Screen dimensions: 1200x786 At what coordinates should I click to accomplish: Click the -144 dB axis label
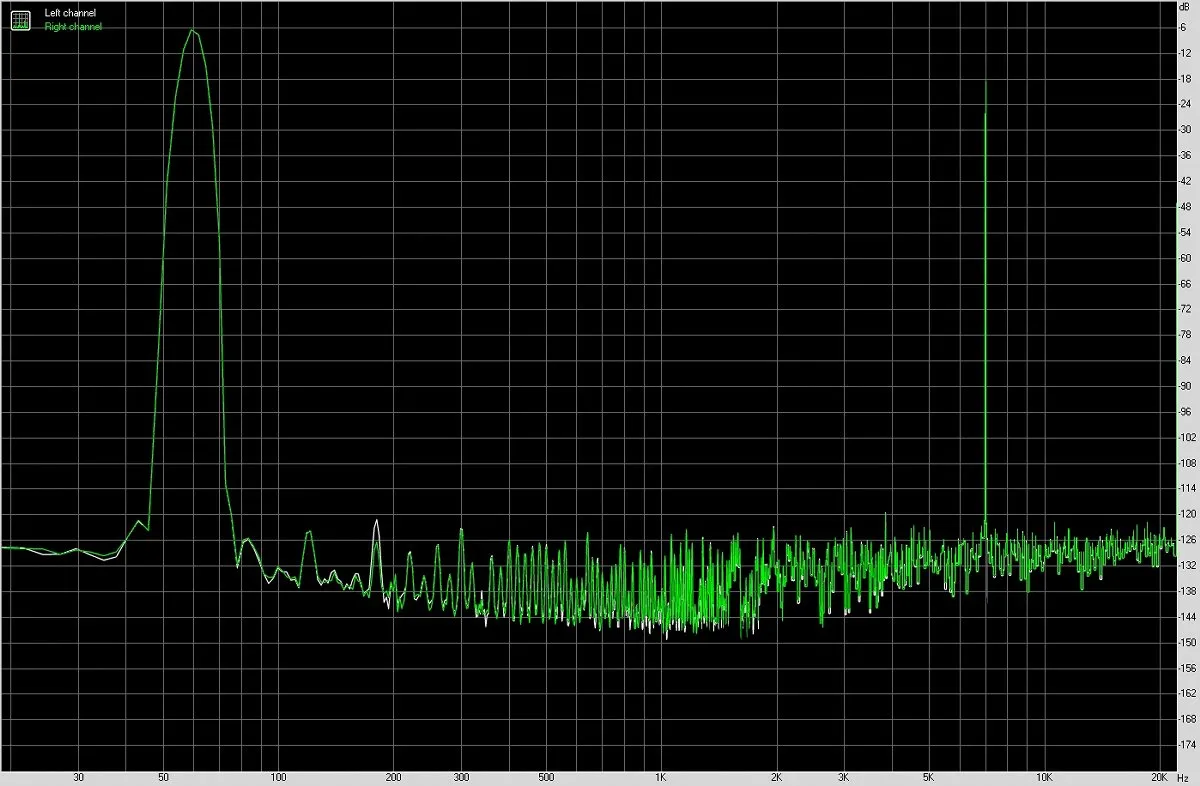(1187, 617)
